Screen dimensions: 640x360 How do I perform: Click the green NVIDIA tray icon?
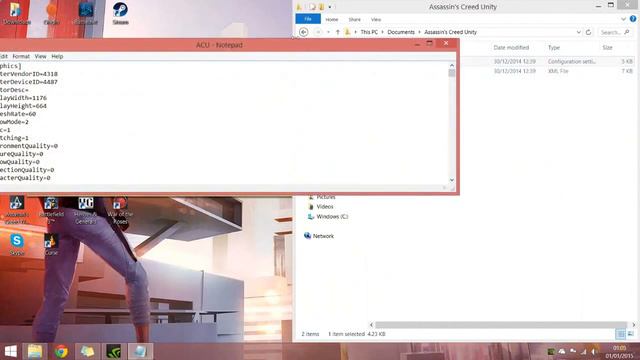pyautogui.click(x=551, y=351)
